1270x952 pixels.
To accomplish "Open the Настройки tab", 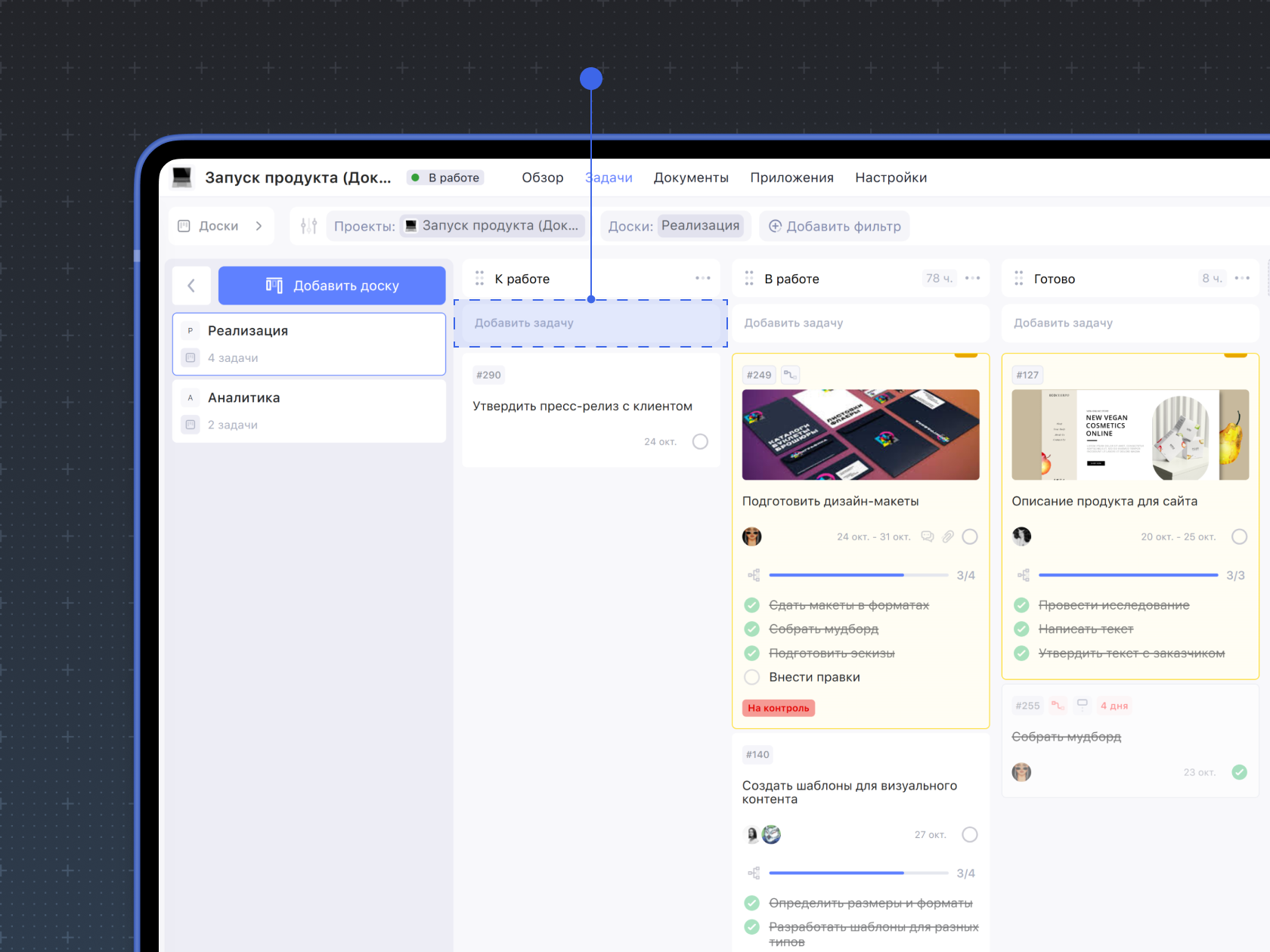I will (x=891, y=178).
